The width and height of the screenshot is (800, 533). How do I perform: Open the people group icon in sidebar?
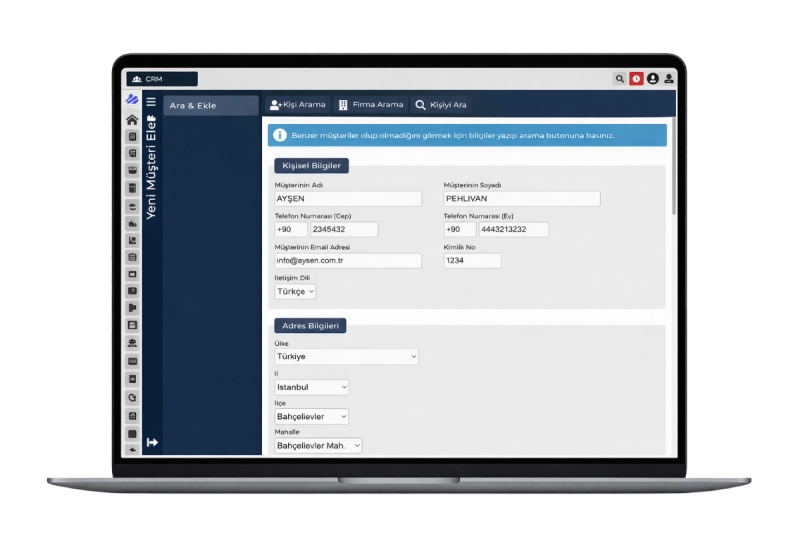tap(132, 343)
